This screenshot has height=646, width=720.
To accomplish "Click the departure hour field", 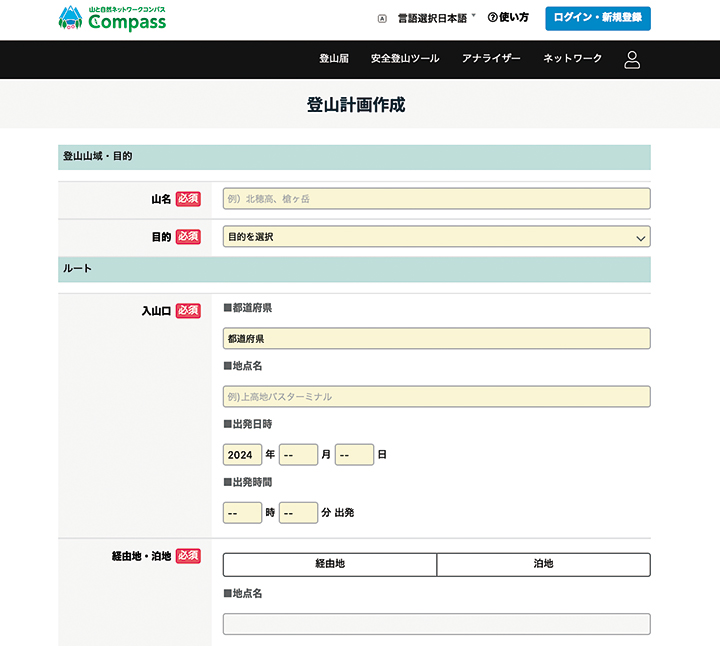I will [242, 513].
